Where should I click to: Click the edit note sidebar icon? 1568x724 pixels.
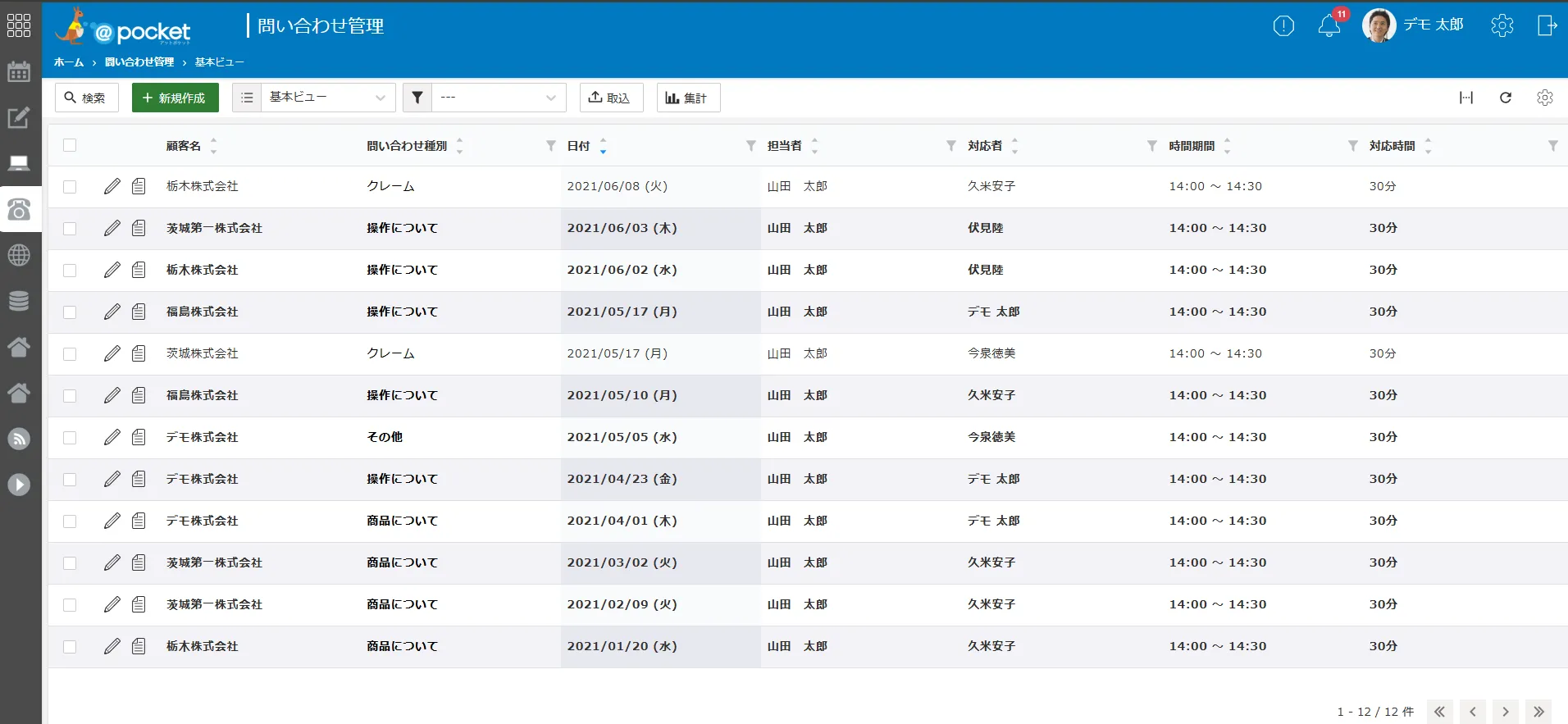point(19,117)
